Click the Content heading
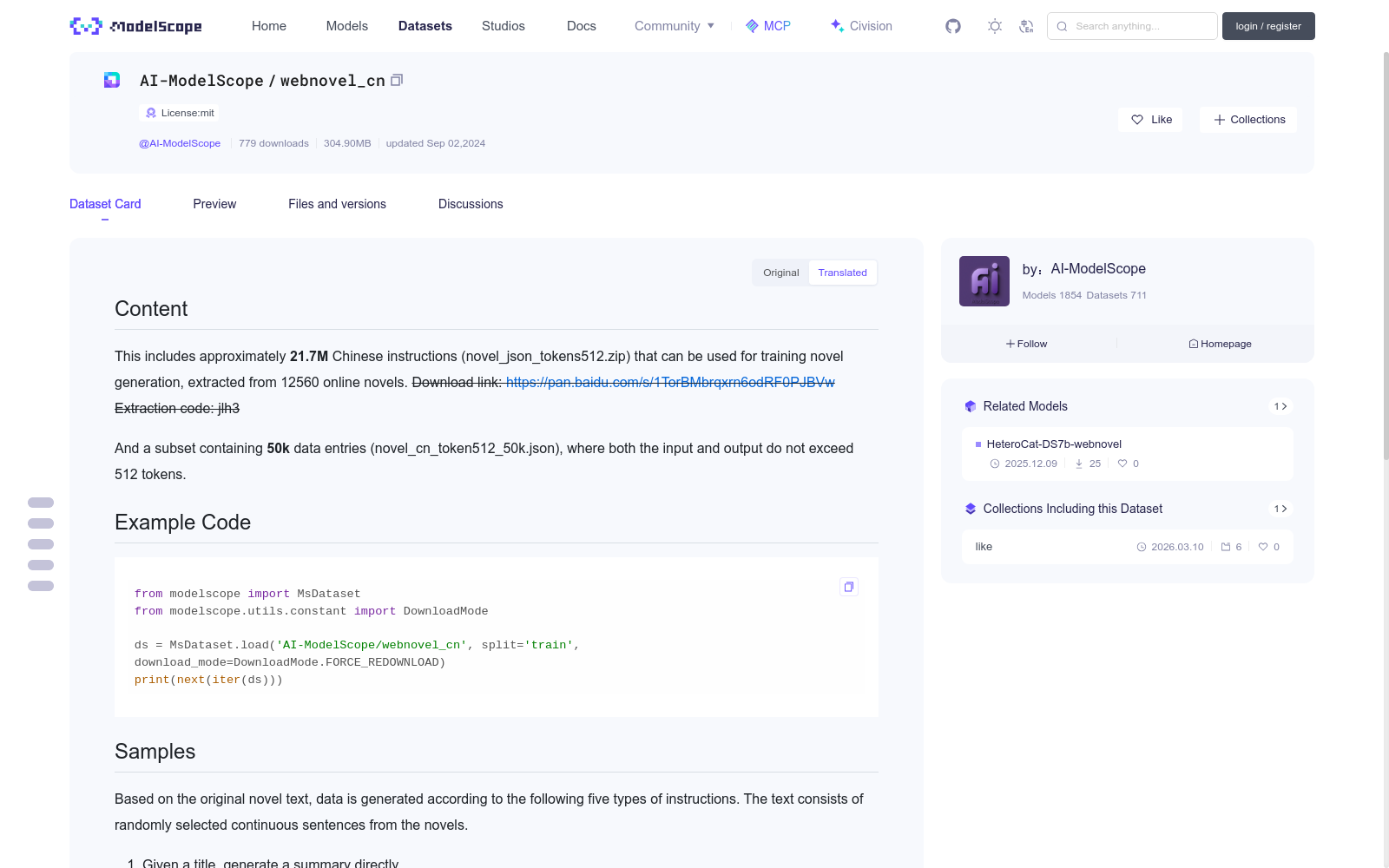This screenshot has height=868, width=1389. (151, 309)
